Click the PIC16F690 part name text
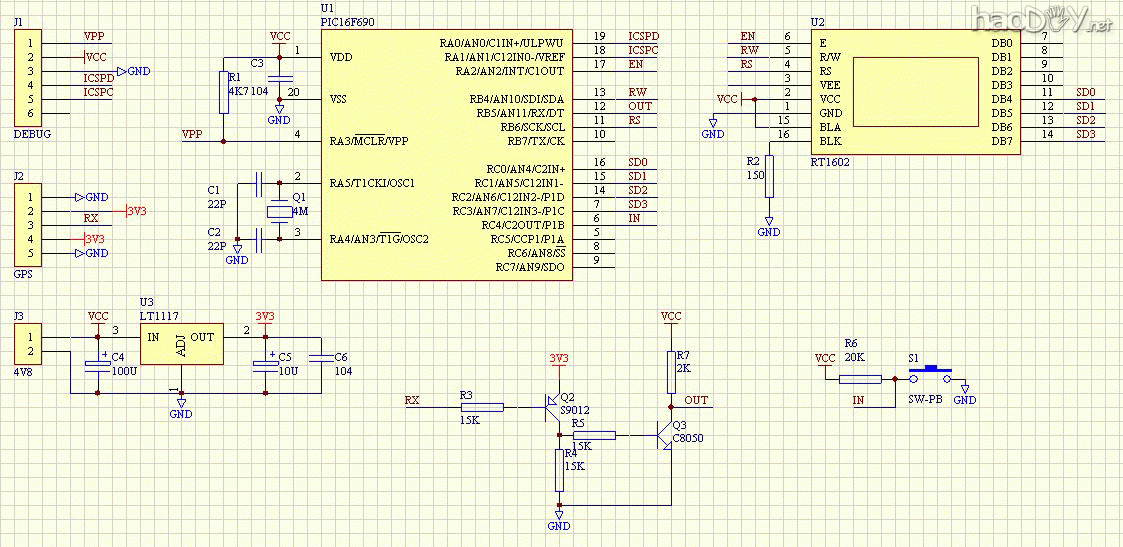 click(349, 21)
